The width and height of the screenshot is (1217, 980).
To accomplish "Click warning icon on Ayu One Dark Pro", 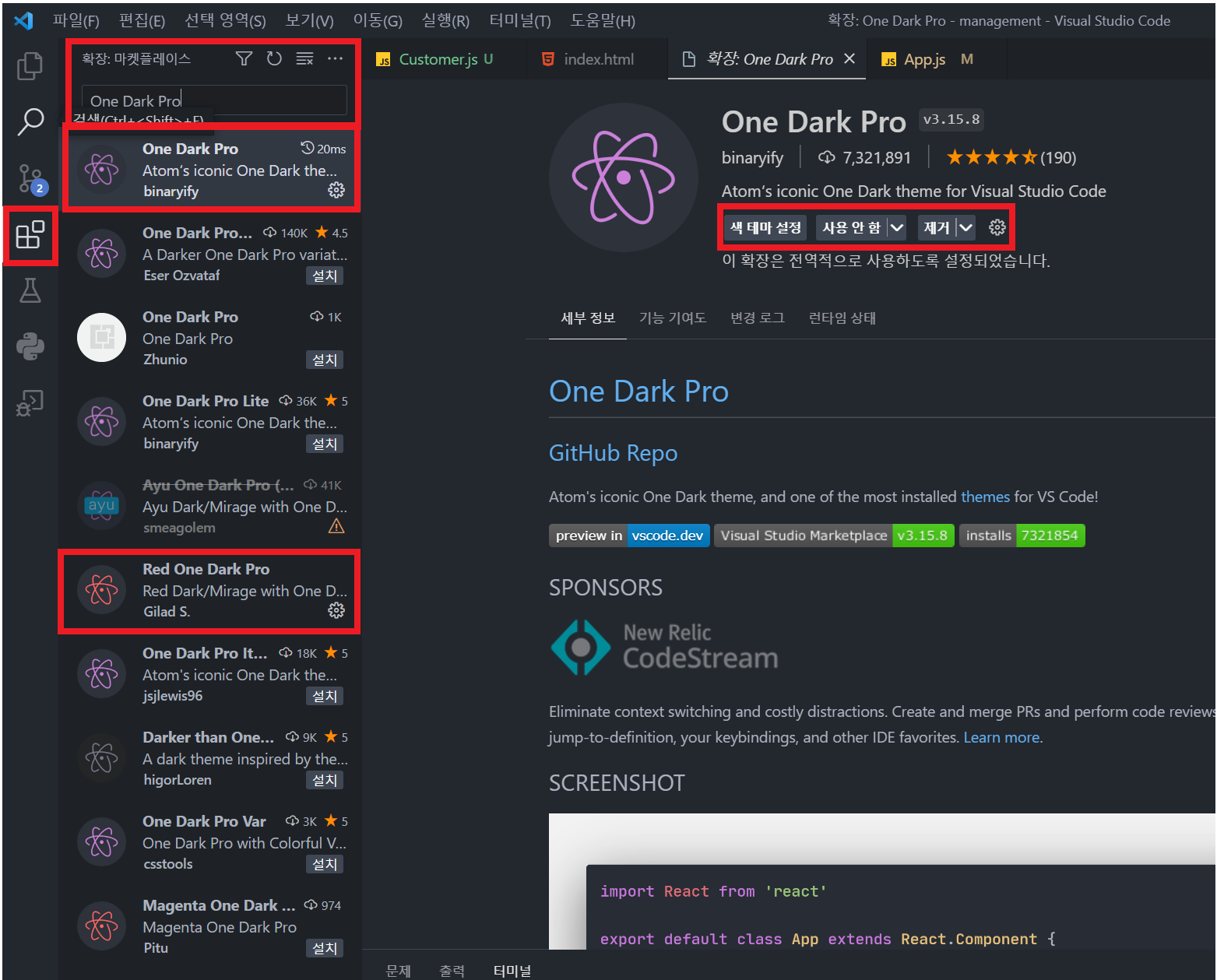I will click(336, 526).
